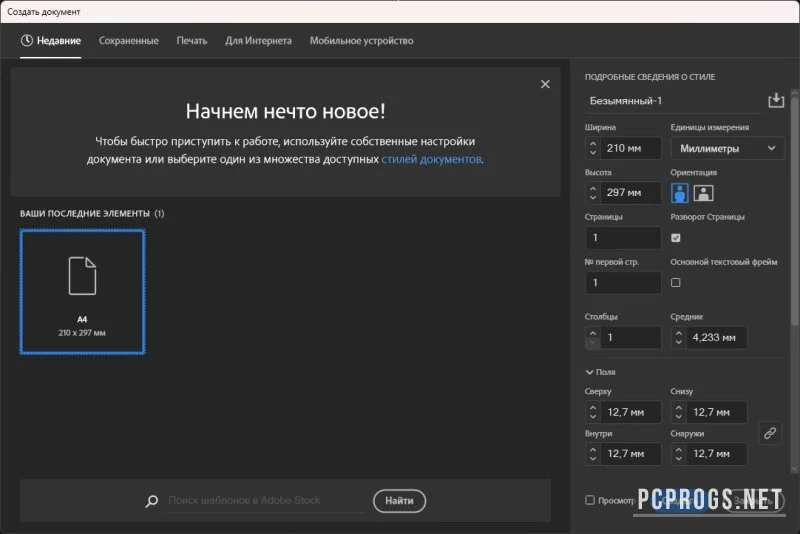This screenshot has width=800, height=534.
Task: Close the welcome banner with X
Action: [545, 84]
